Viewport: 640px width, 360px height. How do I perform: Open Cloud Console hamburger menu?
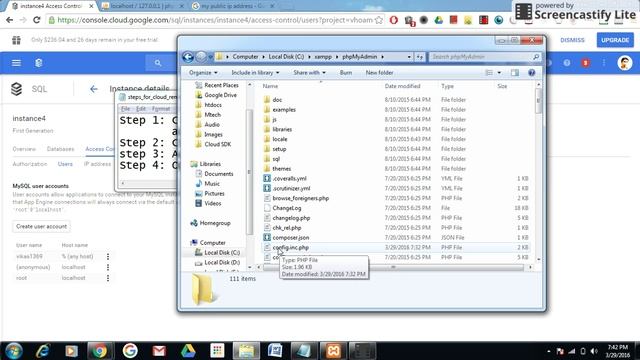pos(16,63)
